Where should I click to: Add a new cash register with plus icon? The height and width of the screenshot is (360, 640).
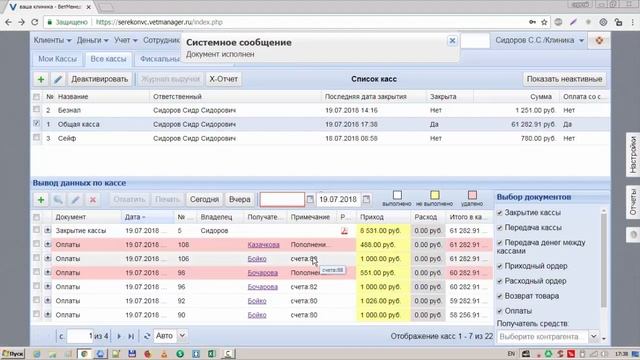(41, 79)
